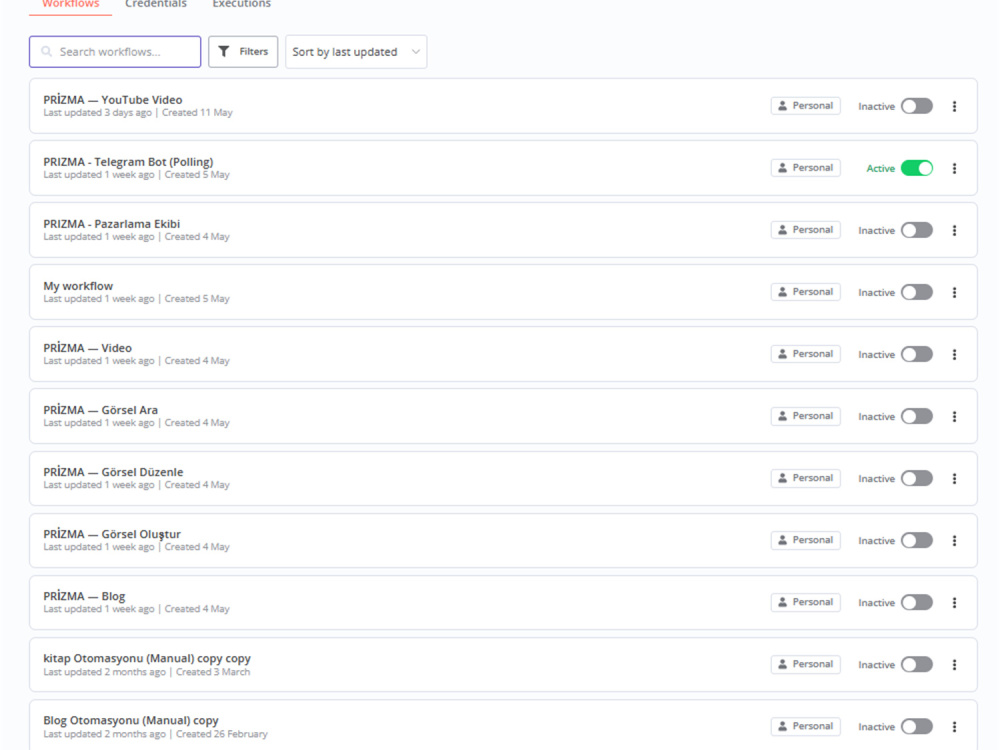
Task: Click Personal badge on PRİZMA — Blog row
Action: pyautogui.click(x=805, y=602)
